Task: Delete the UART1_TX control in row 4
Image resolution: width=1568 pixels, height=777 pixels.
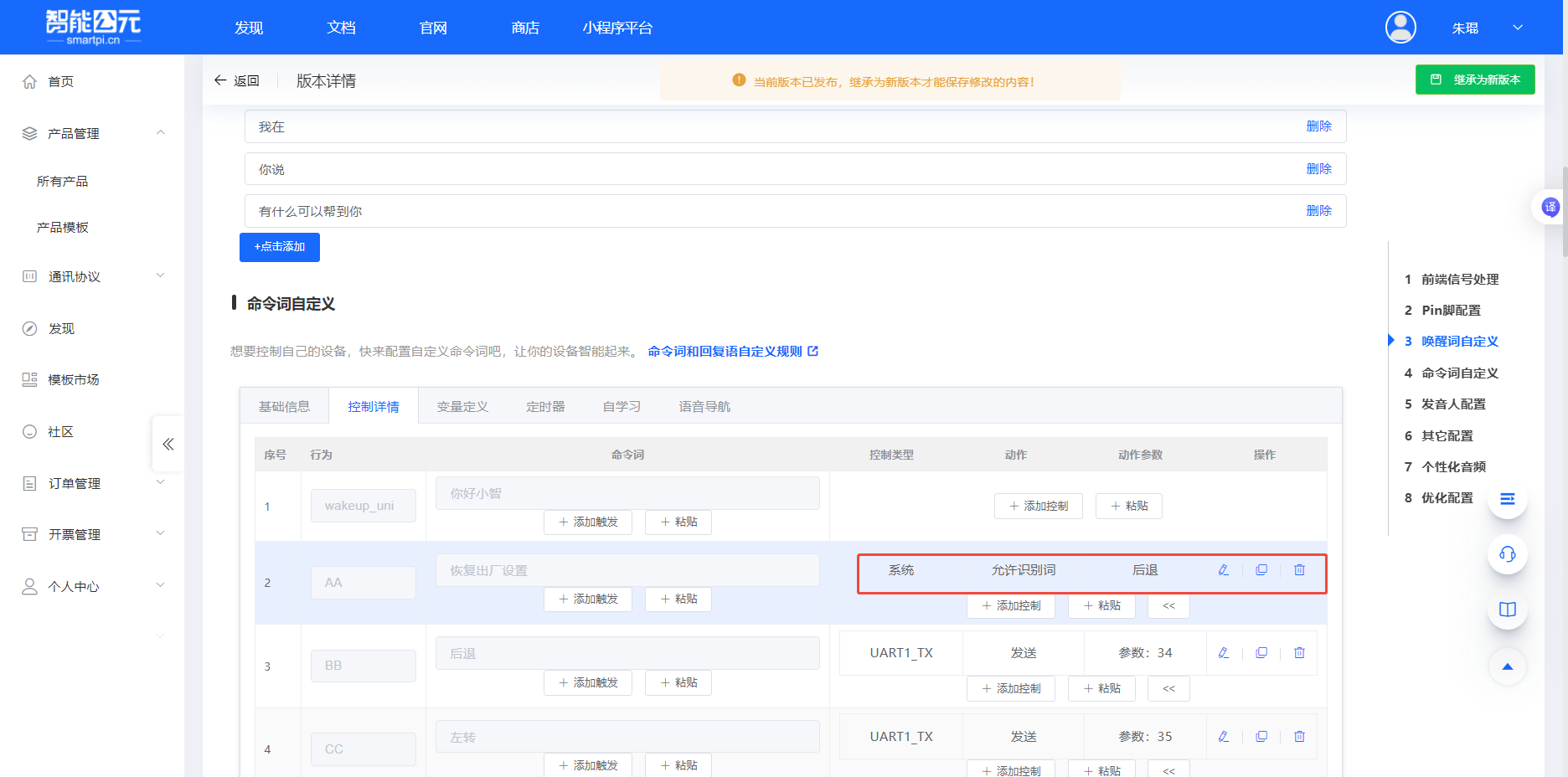Action: [x=1299, y=737]
